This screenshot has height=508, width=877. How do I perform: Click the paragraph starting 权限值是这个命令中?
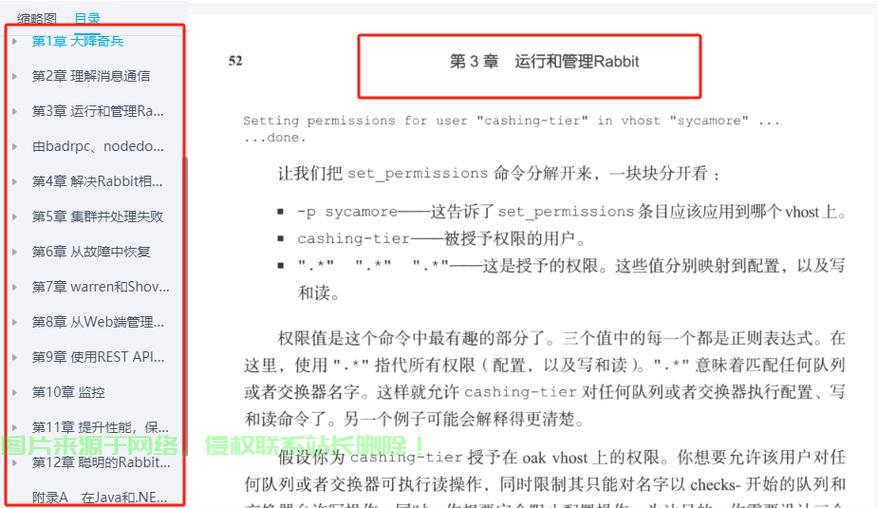(x=545, y=379)
